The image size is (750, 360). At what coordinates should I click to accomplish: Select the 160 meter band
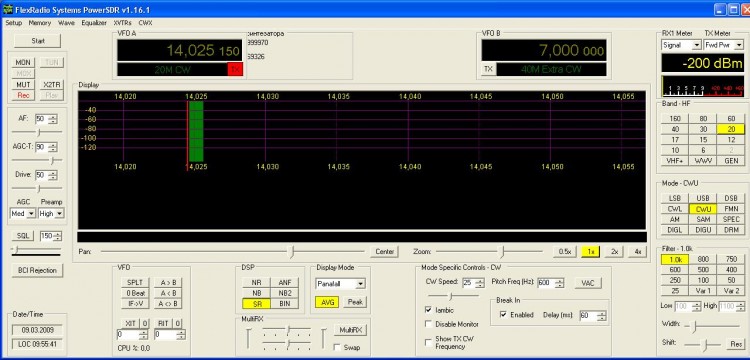click(675, 119)
